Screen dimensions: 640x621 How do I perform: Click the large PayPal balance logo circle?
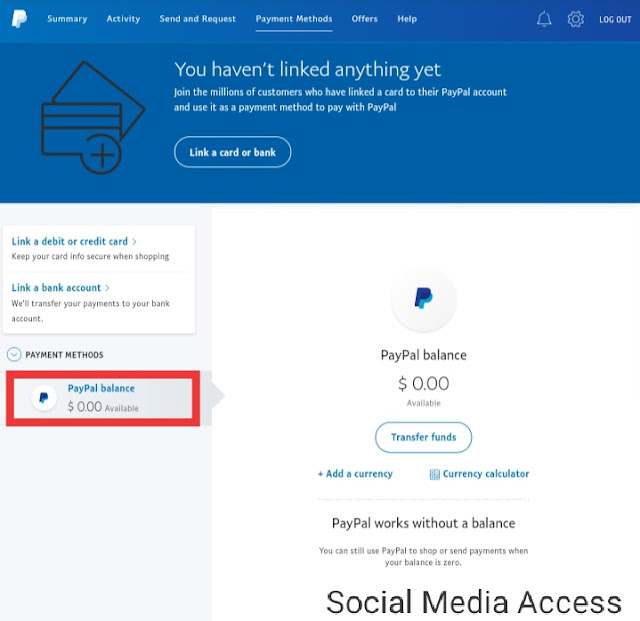point(423,299)
